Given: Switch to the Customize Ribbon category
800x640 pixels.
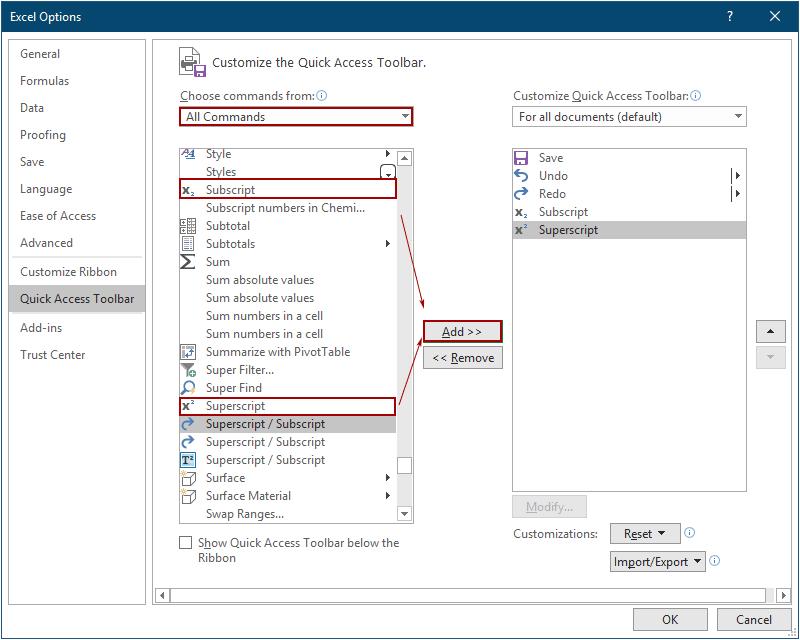Looking at the screenshot, I should [x=68, y=272].
